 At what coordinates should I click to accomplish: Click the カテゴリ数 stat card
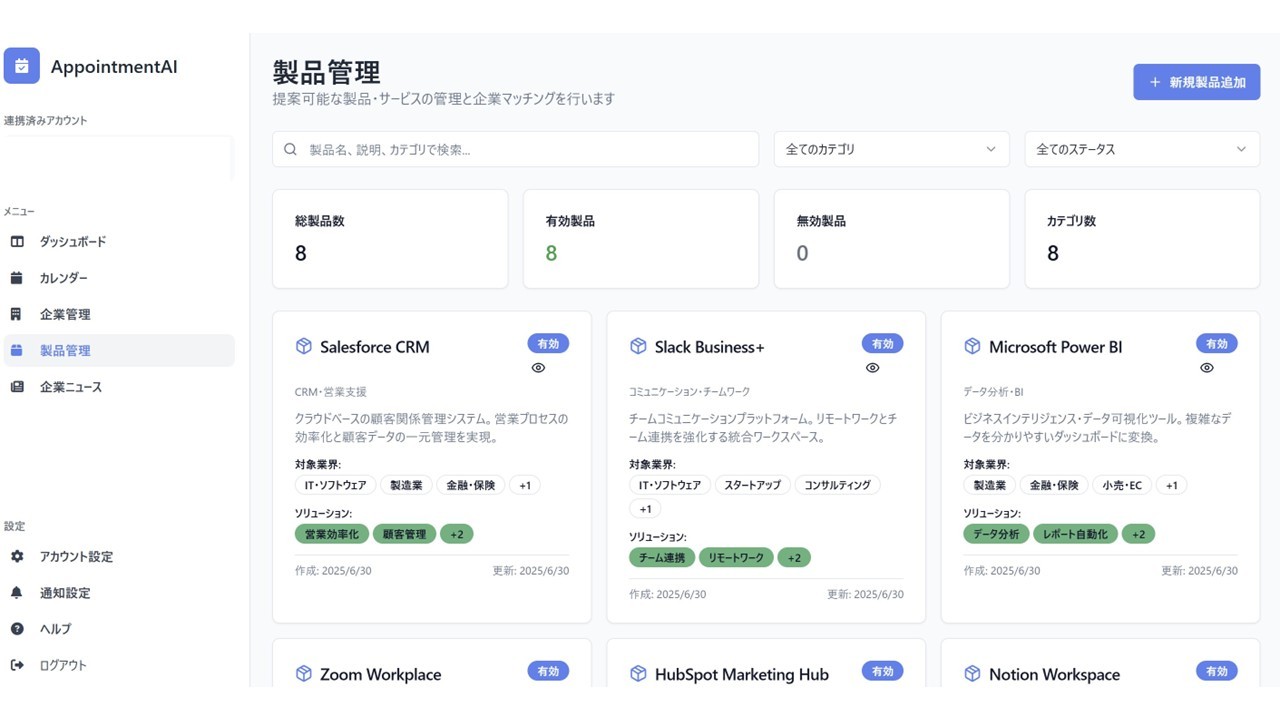coord(1142,239)
